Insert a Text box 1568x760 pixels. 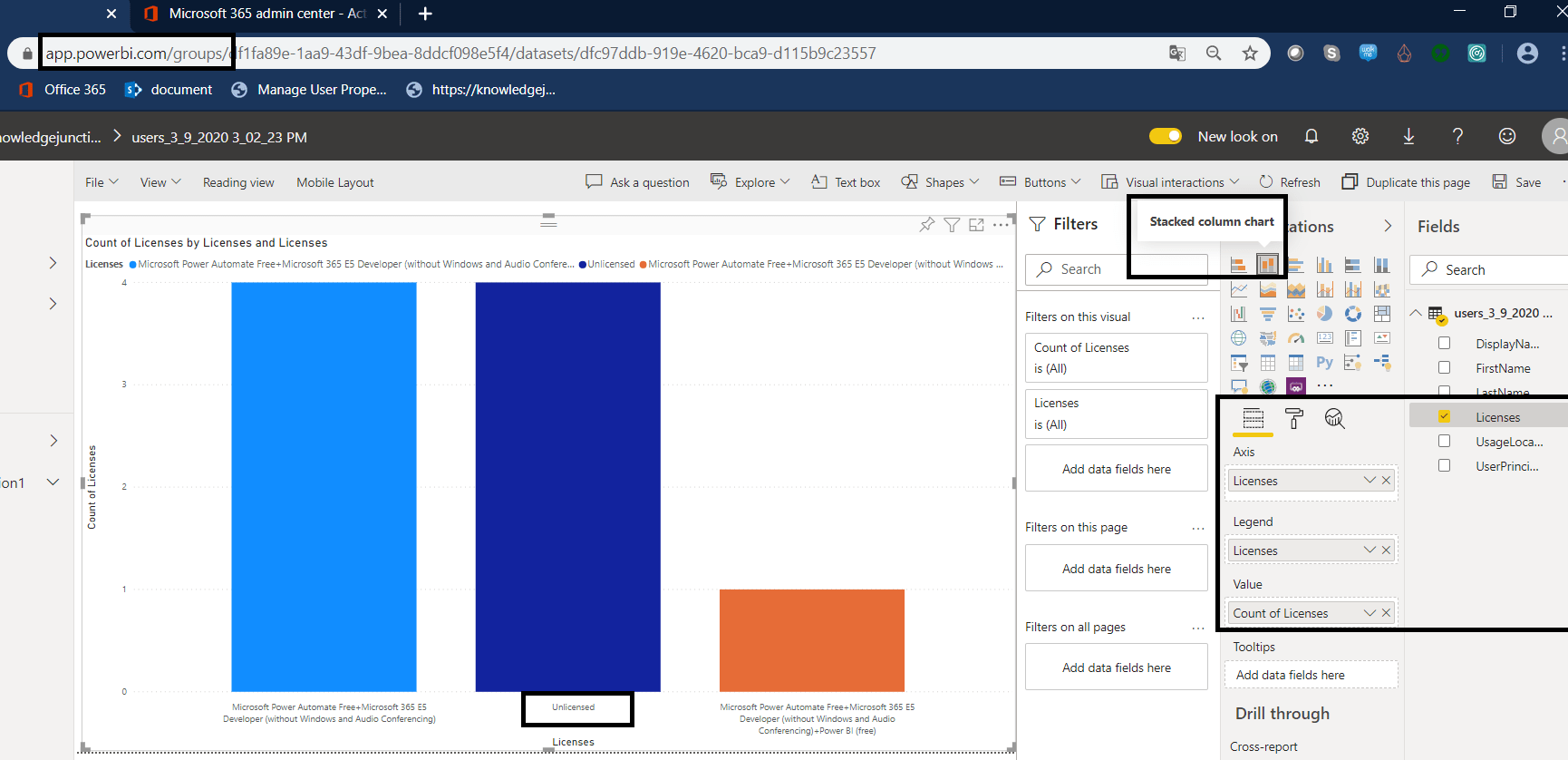pos(846,182)
